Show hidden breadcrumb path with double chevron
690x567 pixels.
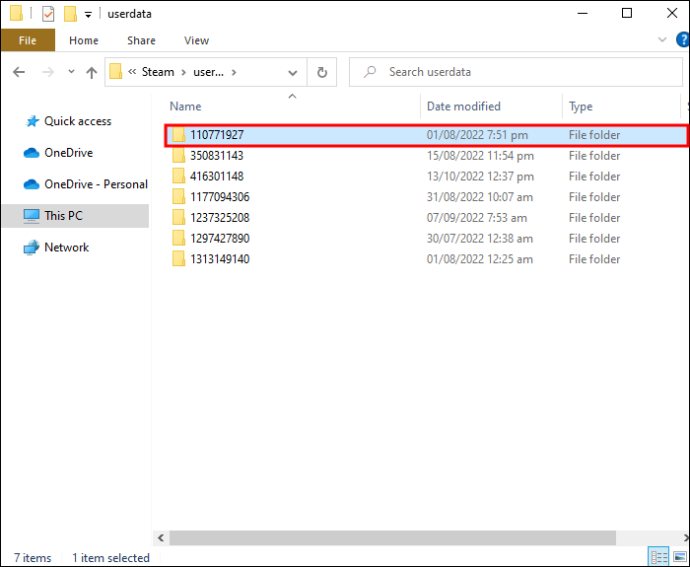[132, 72]
